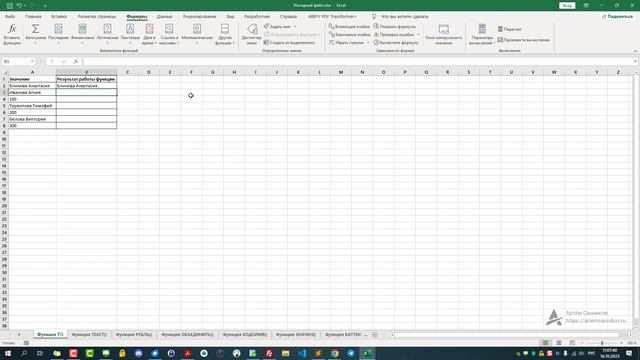Switch to sheet Функция КОДСИМВ()
Screen dimensions: 640x360
245,334
